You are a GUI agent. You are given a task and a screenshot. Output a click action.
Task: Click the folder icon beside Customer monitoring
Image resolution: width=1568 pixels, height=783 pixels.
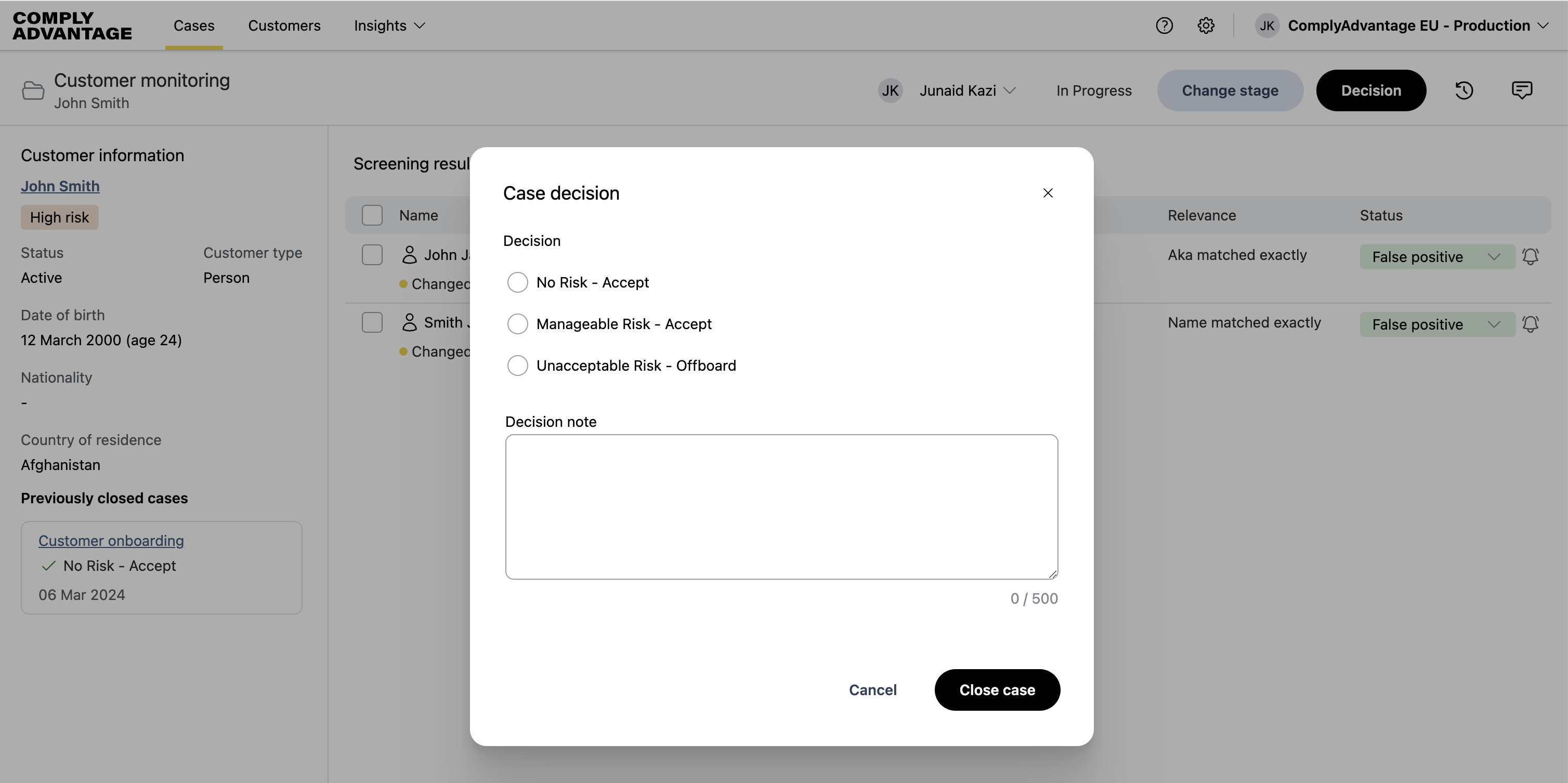coord(33,90)
